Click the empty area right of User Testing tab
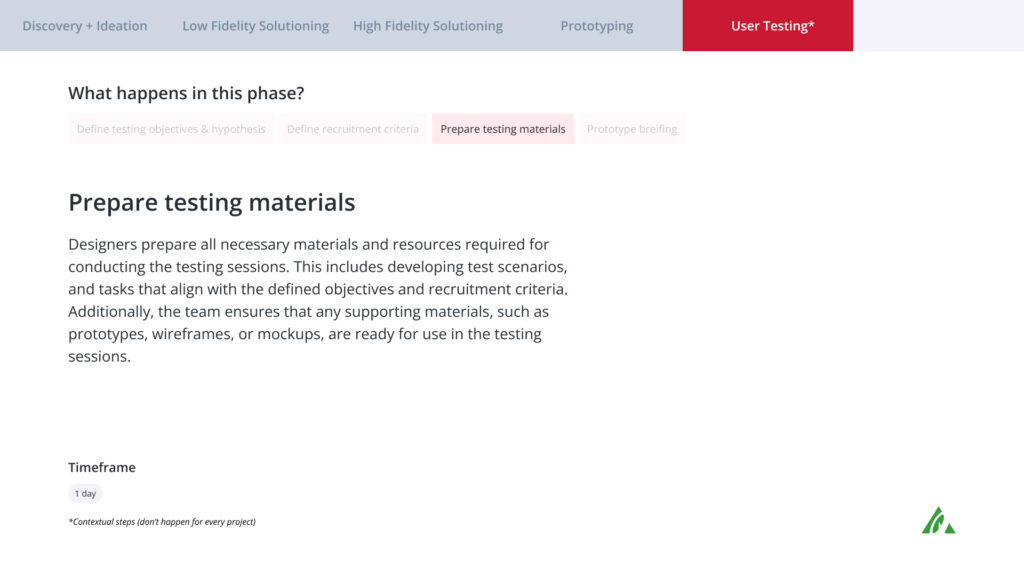 [938, 25]
